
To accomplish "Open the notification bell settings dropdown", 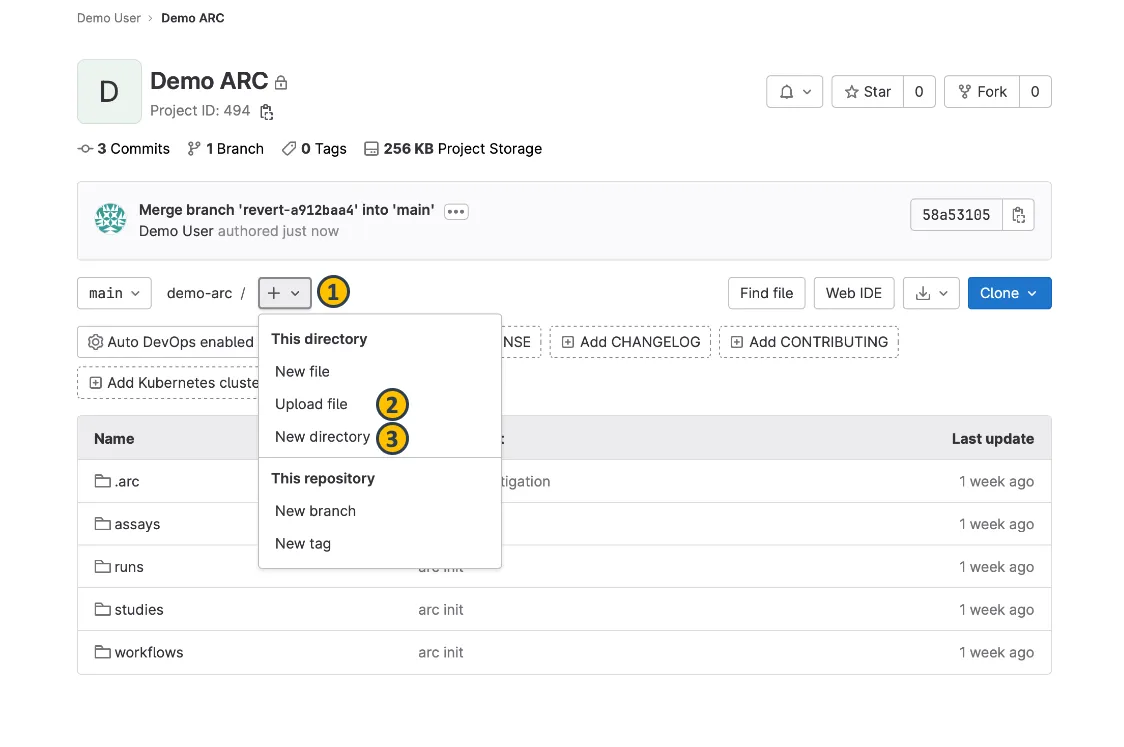I will coord(795,92).
